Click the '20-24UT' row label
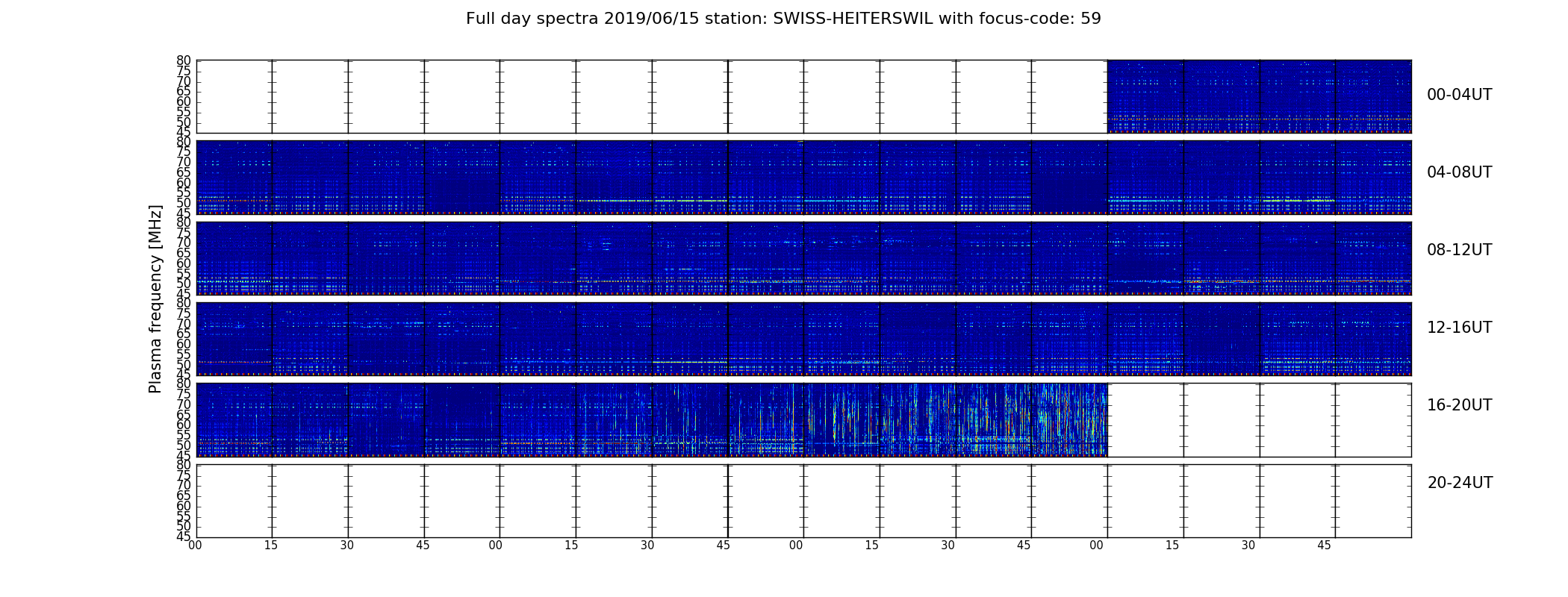 coord(1460,483)
